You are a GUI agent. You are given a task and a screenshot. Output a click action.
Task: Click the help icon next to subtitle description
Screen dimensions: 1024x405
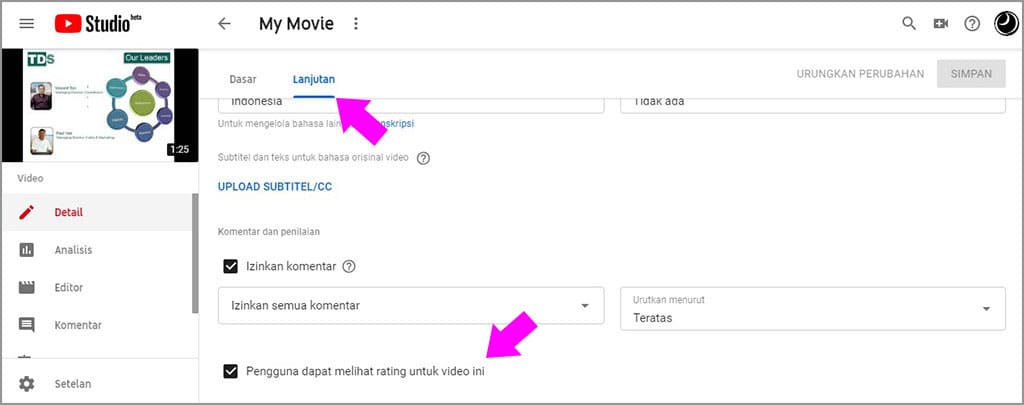pos(423,158)
